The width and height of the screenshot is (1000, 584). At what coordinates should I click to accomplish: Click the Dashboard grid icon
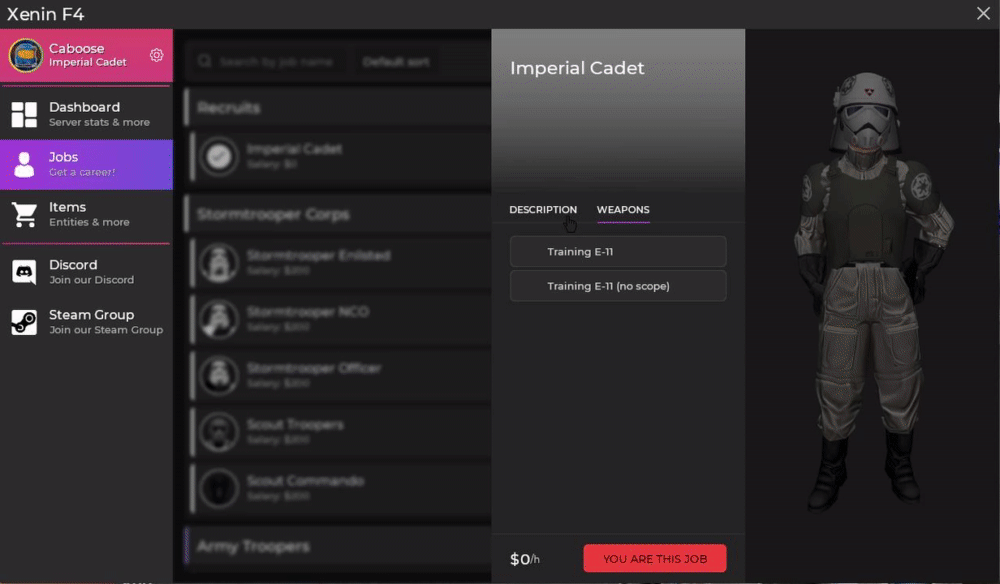coord(24,115)
